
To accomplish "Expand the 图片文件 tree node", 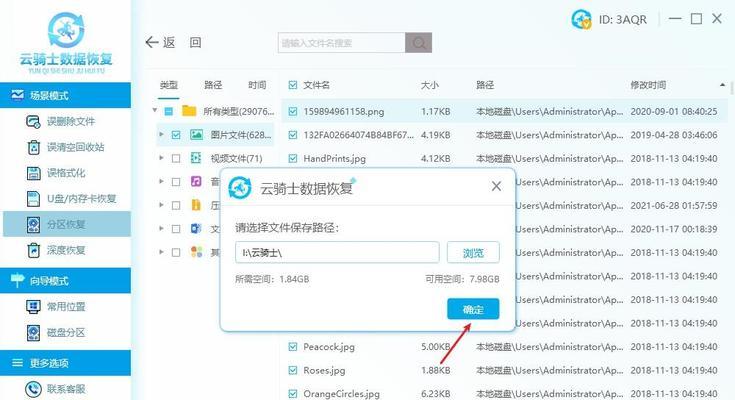I will [162, 134].
